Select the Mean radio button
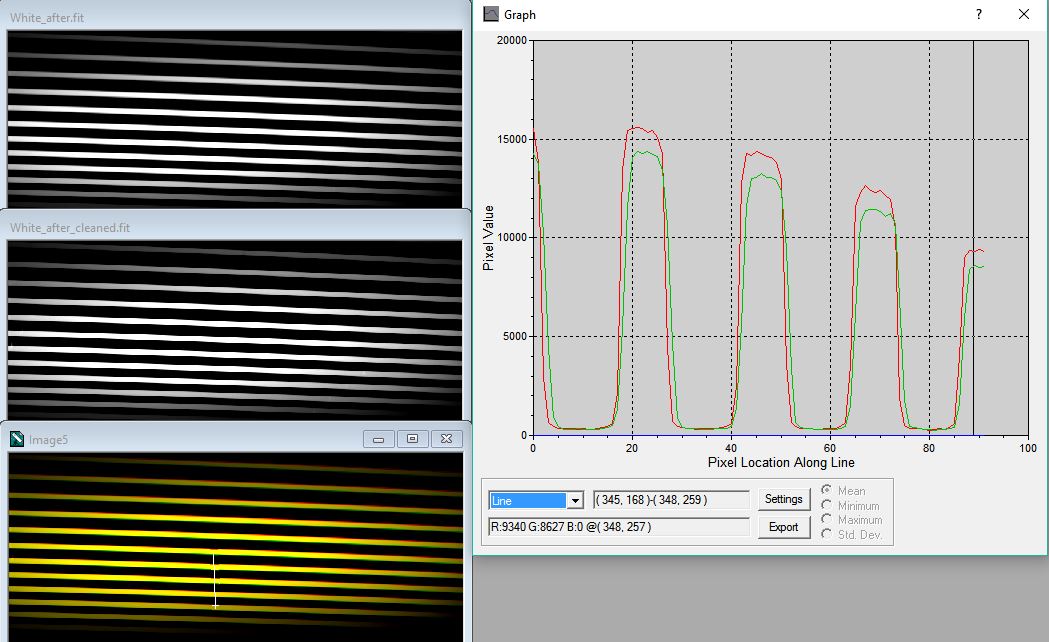The image size is (1049, 642). click(827, 491)
